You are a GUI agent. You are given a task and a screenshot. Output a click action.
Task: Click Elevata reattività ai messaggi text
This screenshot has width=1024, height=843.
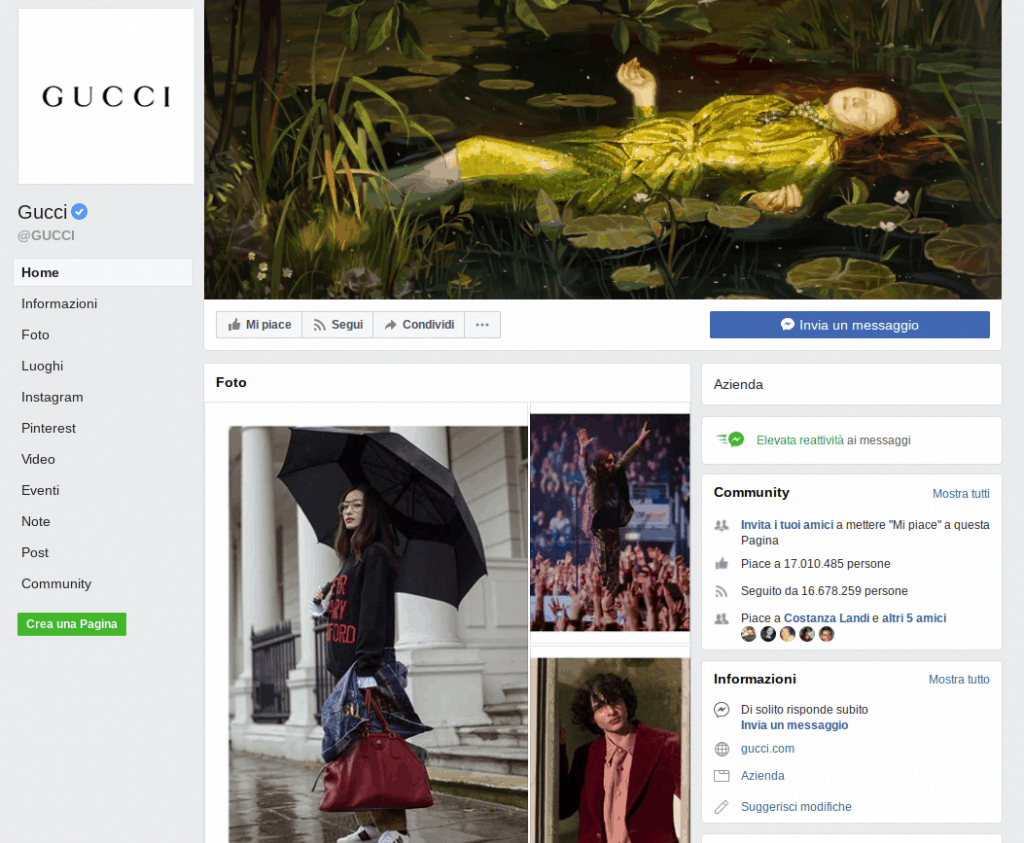pyautogui.click(x=833, y=440)
